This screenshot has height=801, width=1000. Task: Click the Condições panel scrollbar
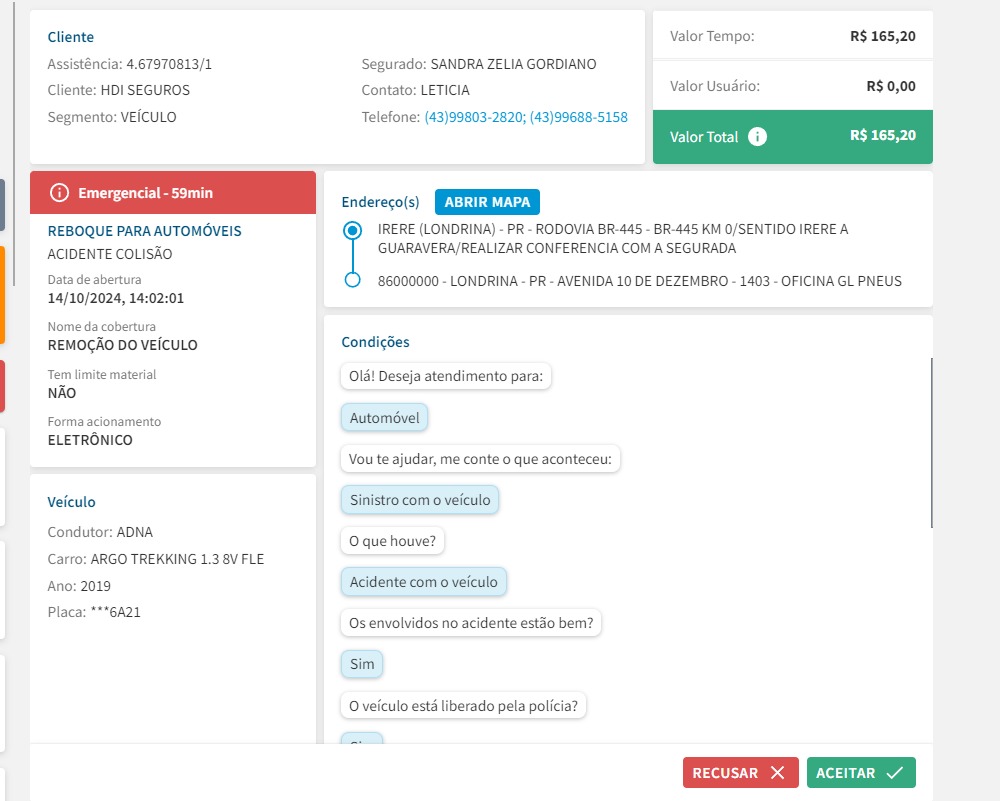931,442
